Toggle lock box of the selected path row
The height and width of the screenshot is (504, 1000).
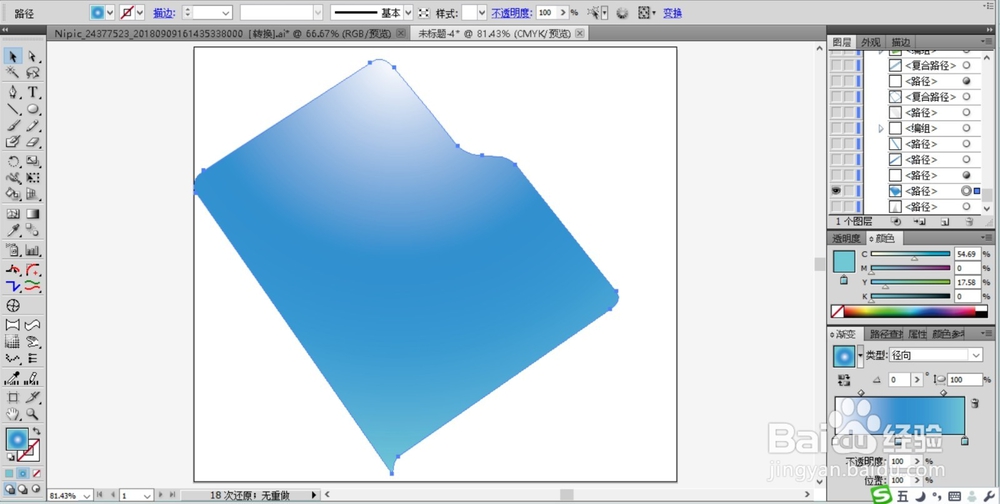(x=848, y=191)
